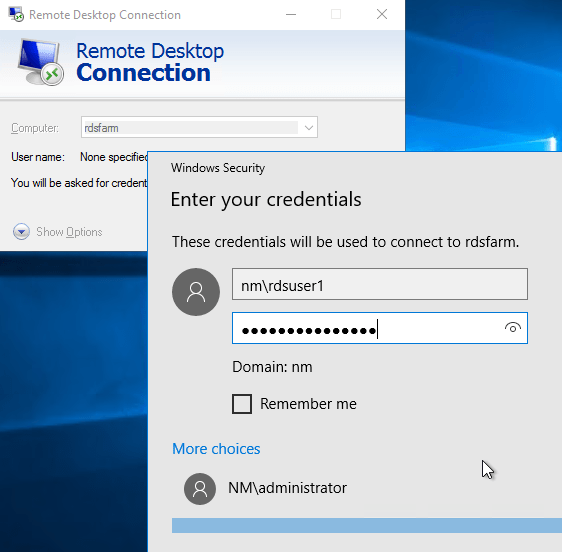Reveal password with the eye icon

click(513, 328)
